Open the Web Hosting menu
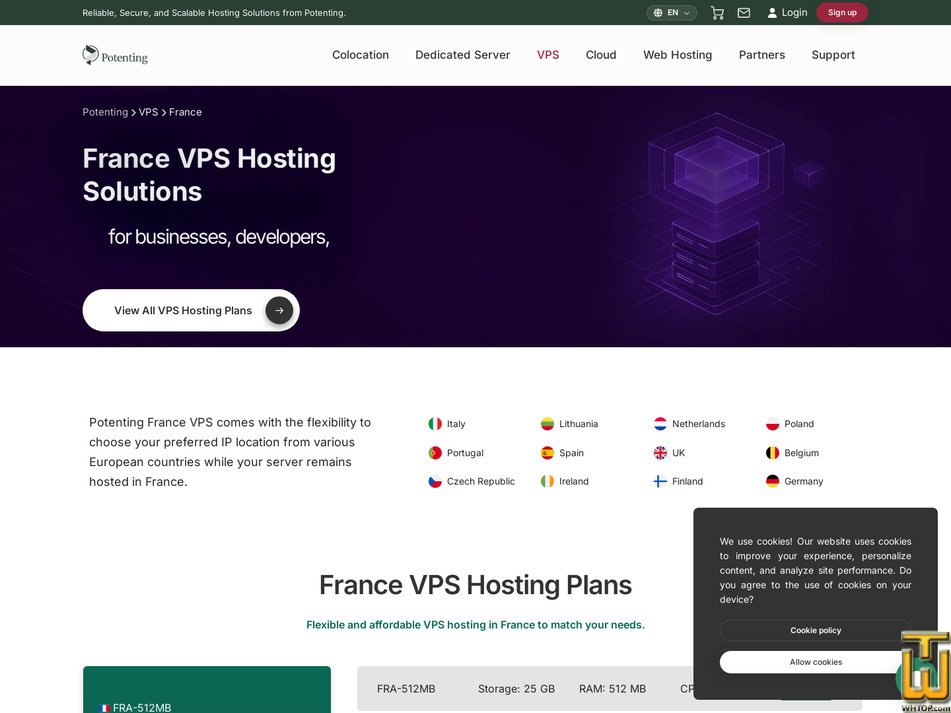The image size is (951, 713). tap(677, 55)
